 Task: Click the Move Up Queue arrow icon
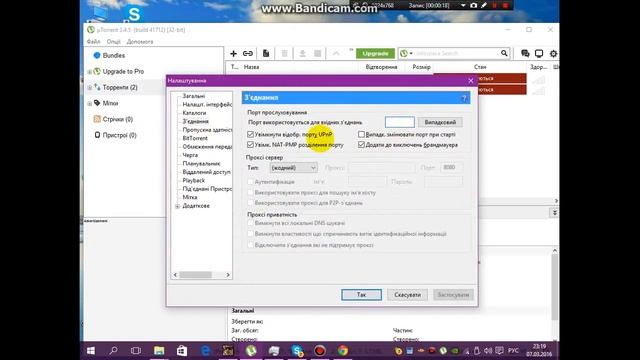(x=336, y=53)
